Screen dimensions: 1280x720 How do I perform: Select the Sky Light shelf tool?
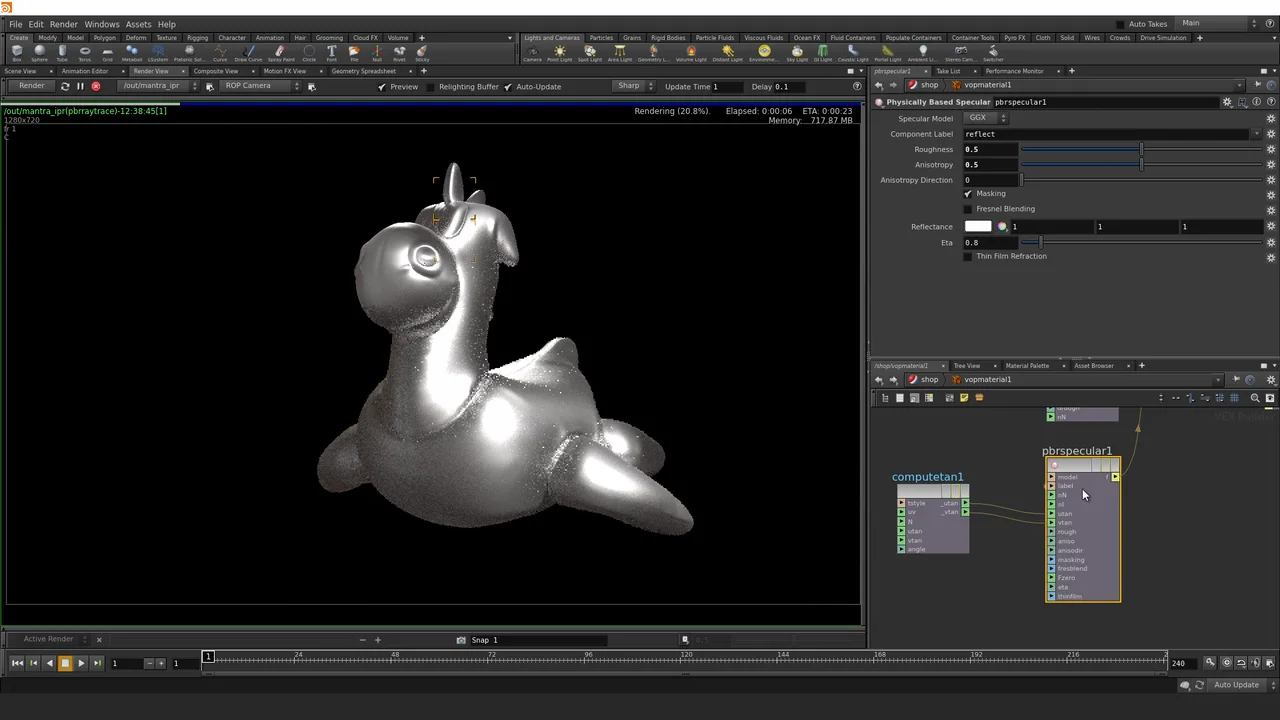click(797, 53)
